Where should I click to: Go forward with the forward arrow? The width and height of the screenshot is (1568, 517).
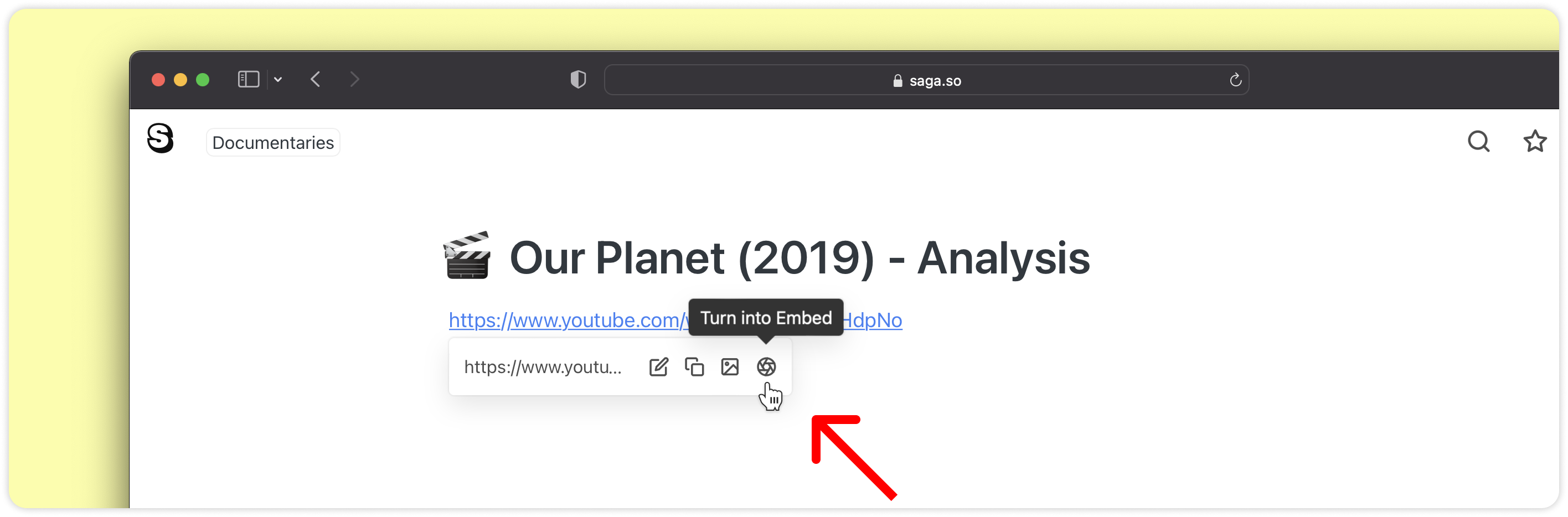click(355, 80)
